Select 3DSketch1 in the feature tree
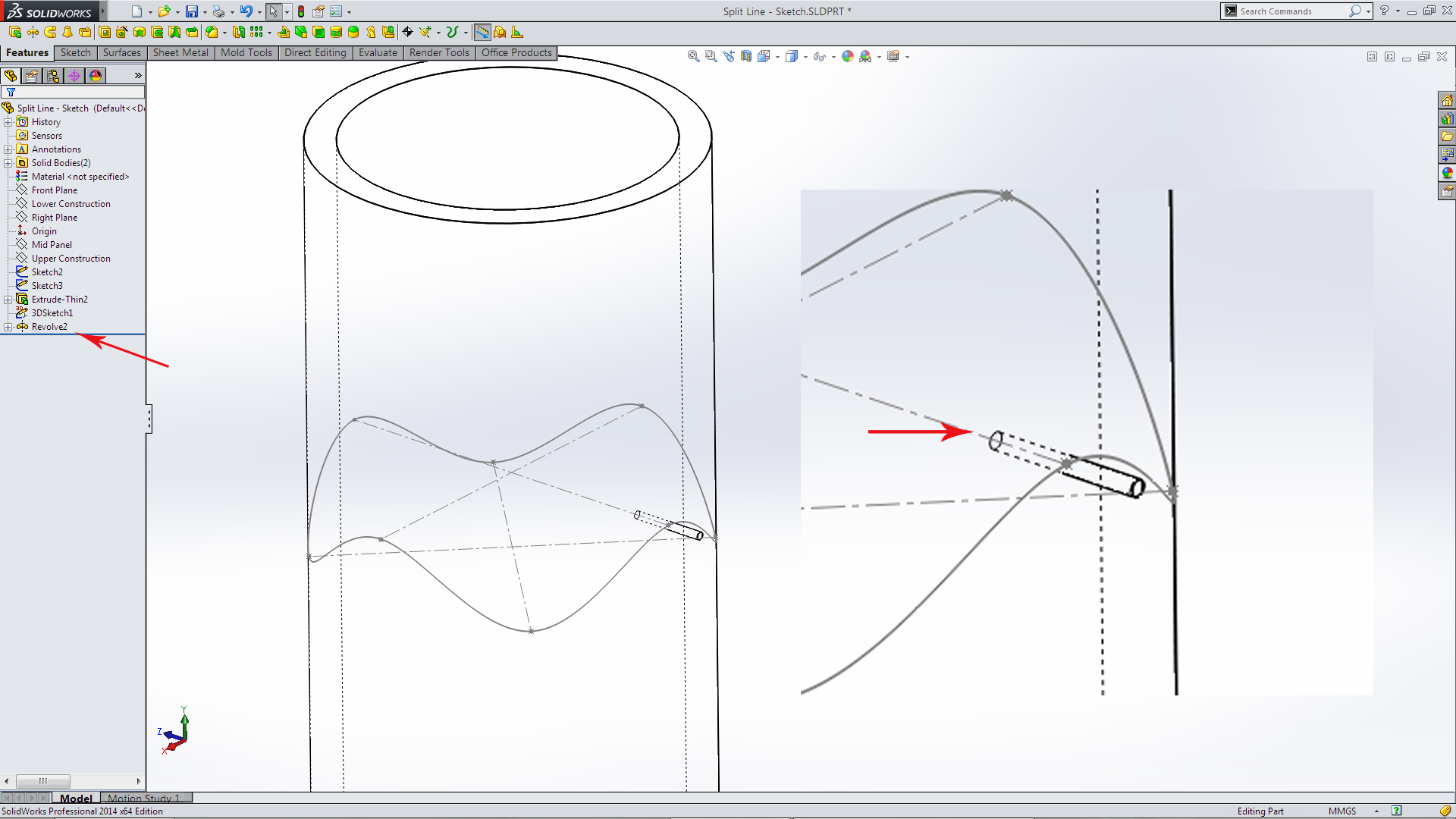 tap(52, 313)
